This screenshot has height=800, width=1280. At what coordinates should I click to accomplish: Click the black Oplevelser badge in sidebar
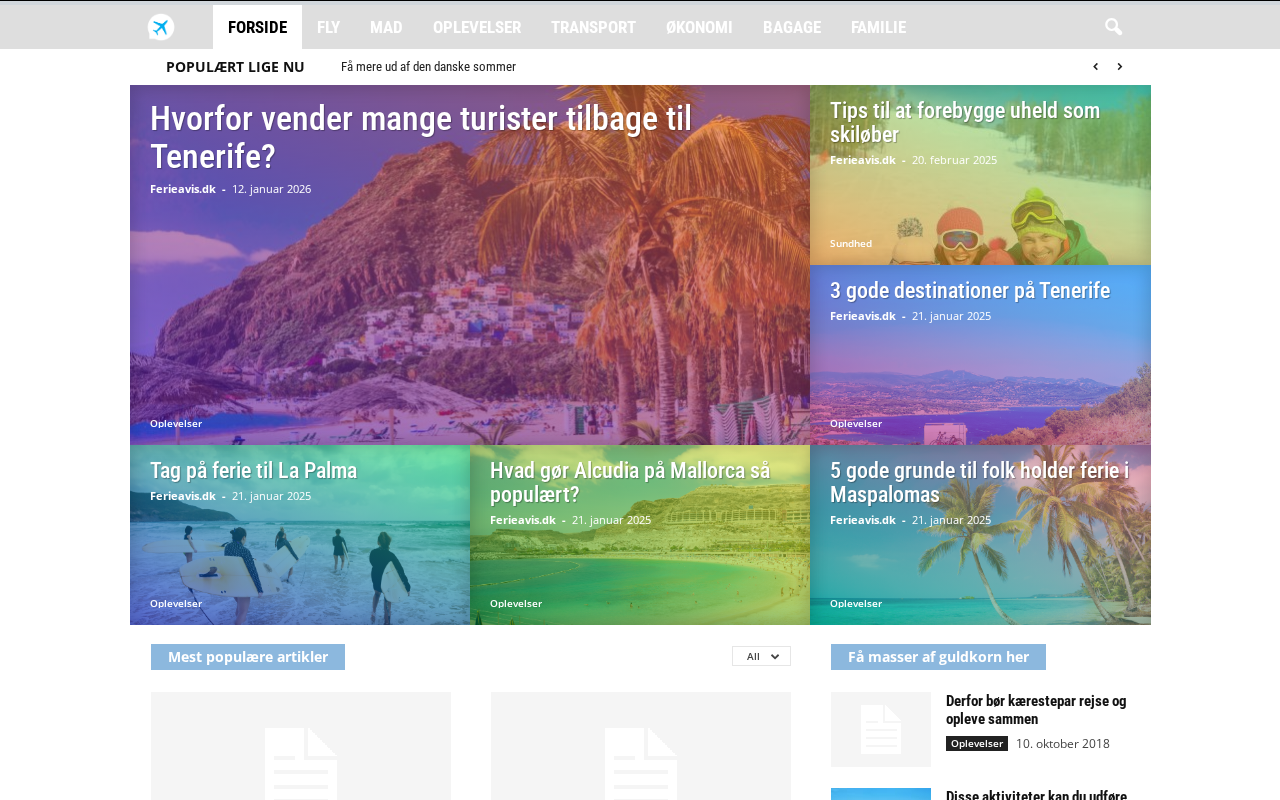[977, 743]
